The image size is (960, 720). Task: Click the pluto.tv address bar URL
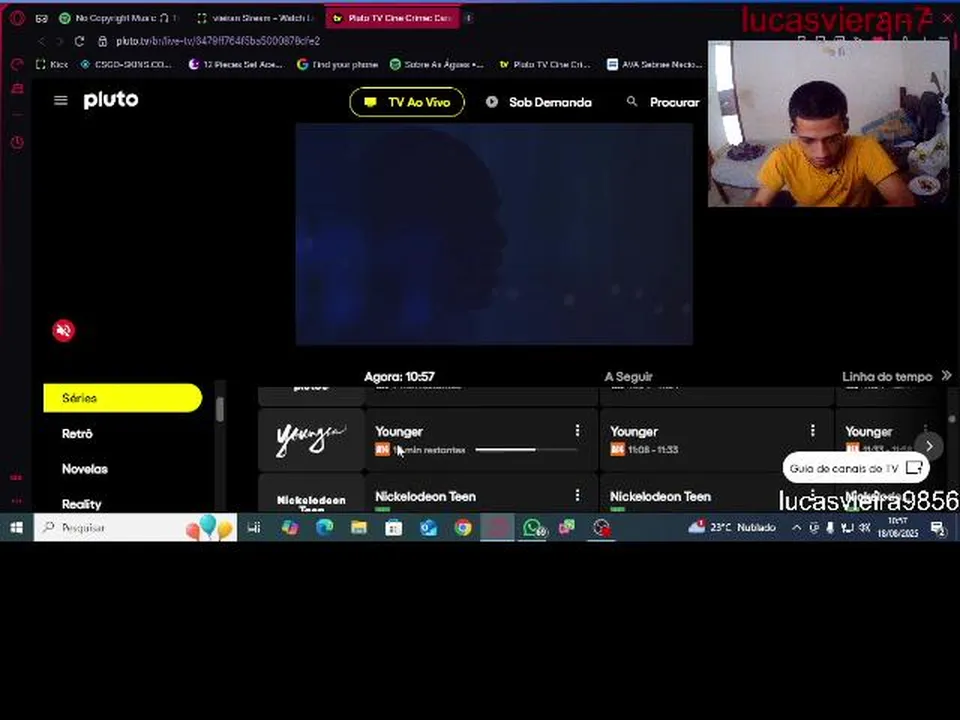point(218,41)
